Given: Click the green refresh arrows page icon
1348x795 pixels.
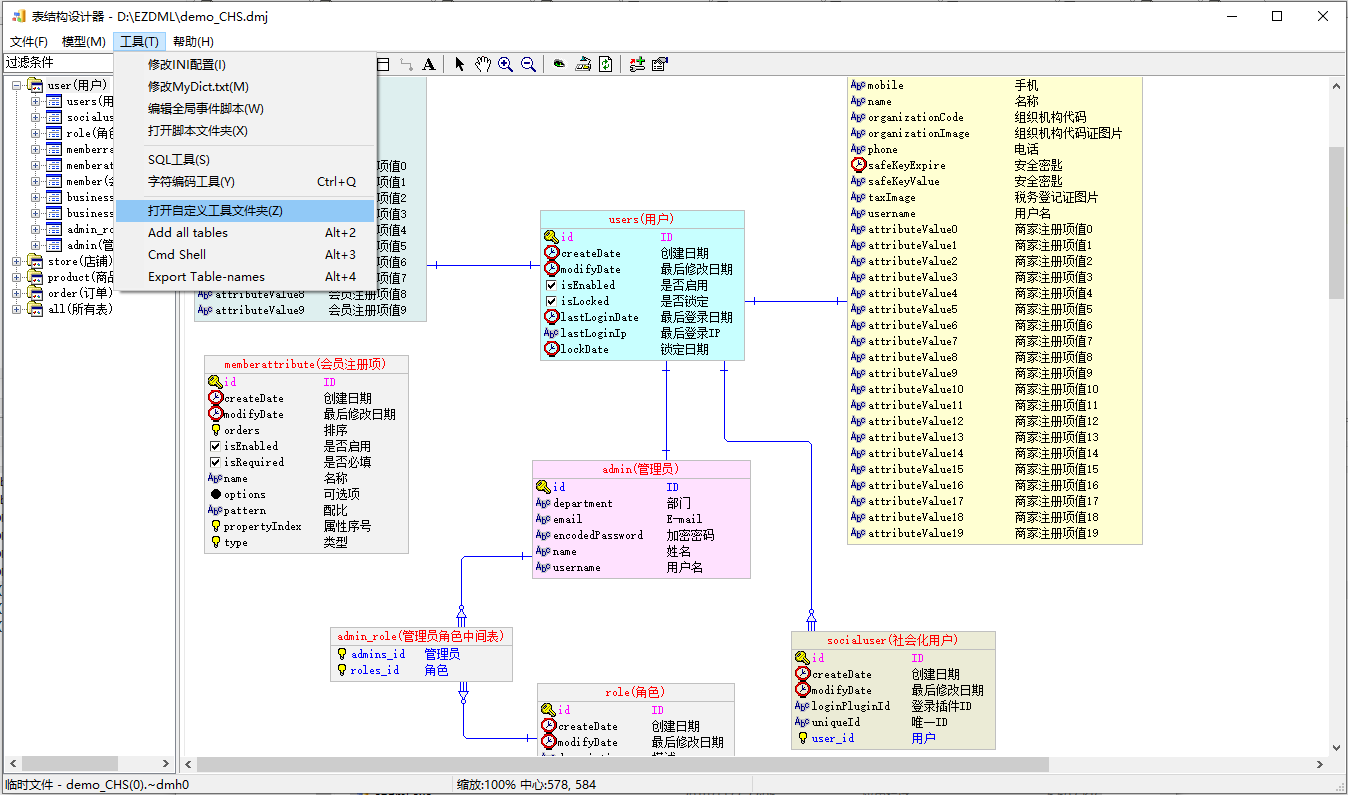Looking at the screenshot, I should coord(606,64).
